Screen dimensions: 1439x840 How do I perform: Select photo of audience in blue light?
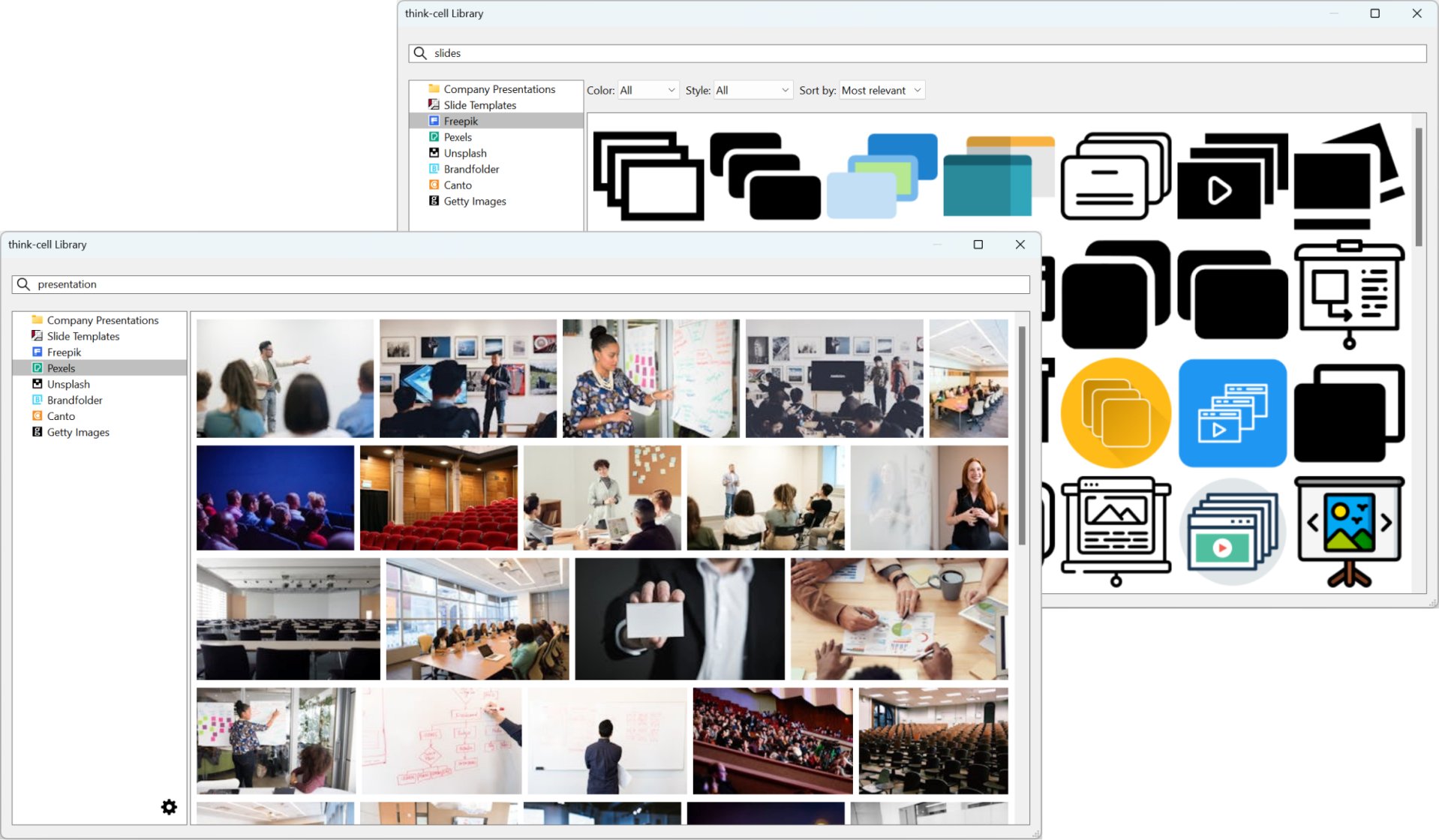(x=275, y=498)
